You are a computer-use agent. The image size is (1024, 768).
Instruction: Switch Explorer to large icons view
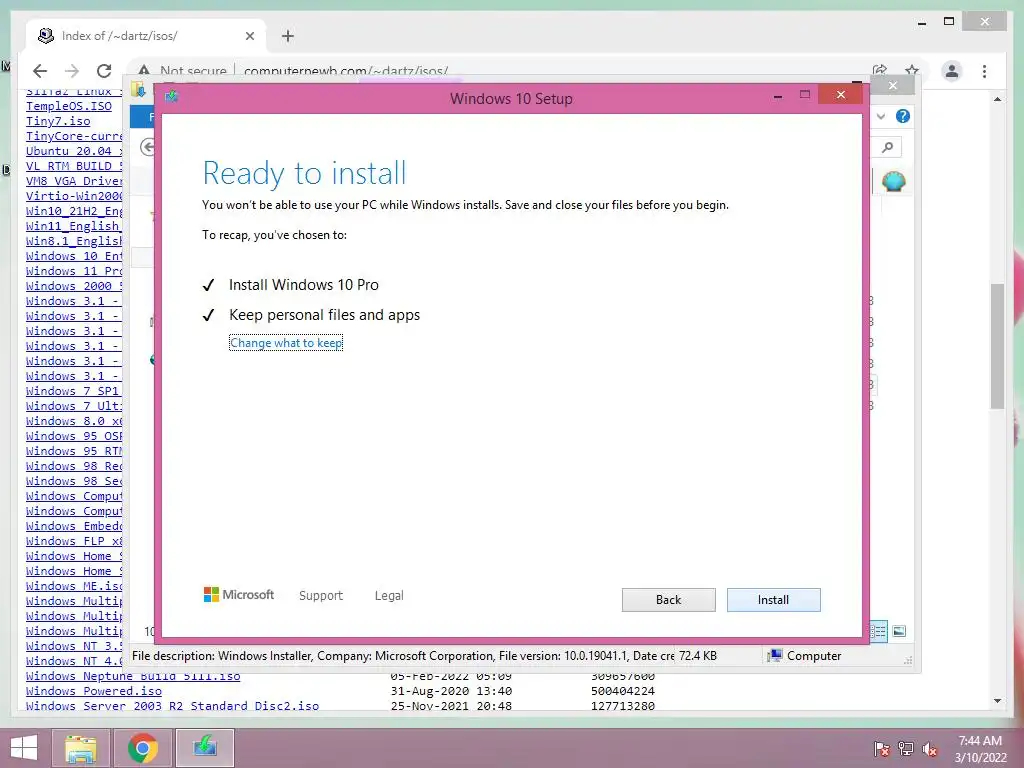click(899, 631)
